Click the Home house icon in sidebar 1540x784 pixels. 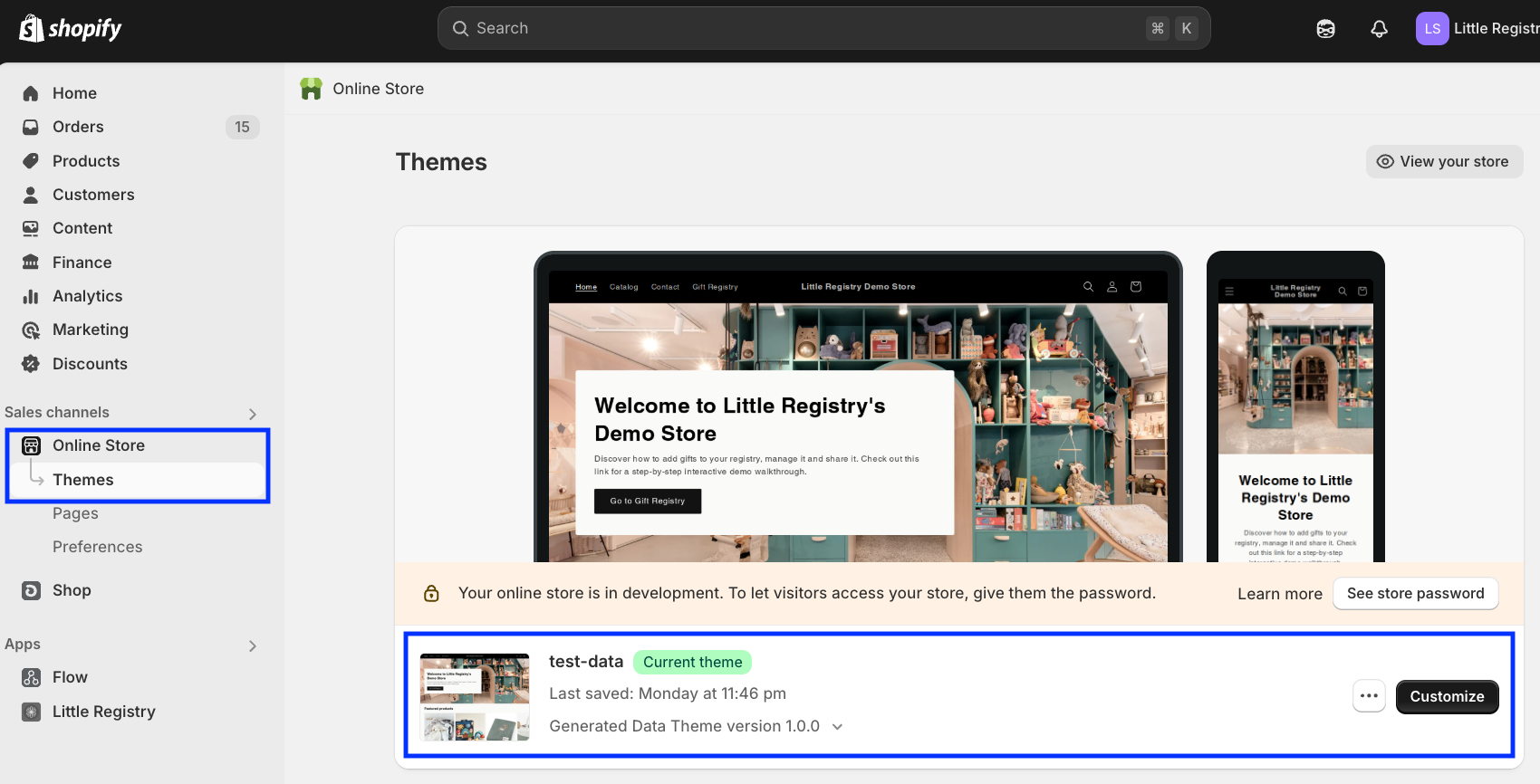click(x=31, y=93)
